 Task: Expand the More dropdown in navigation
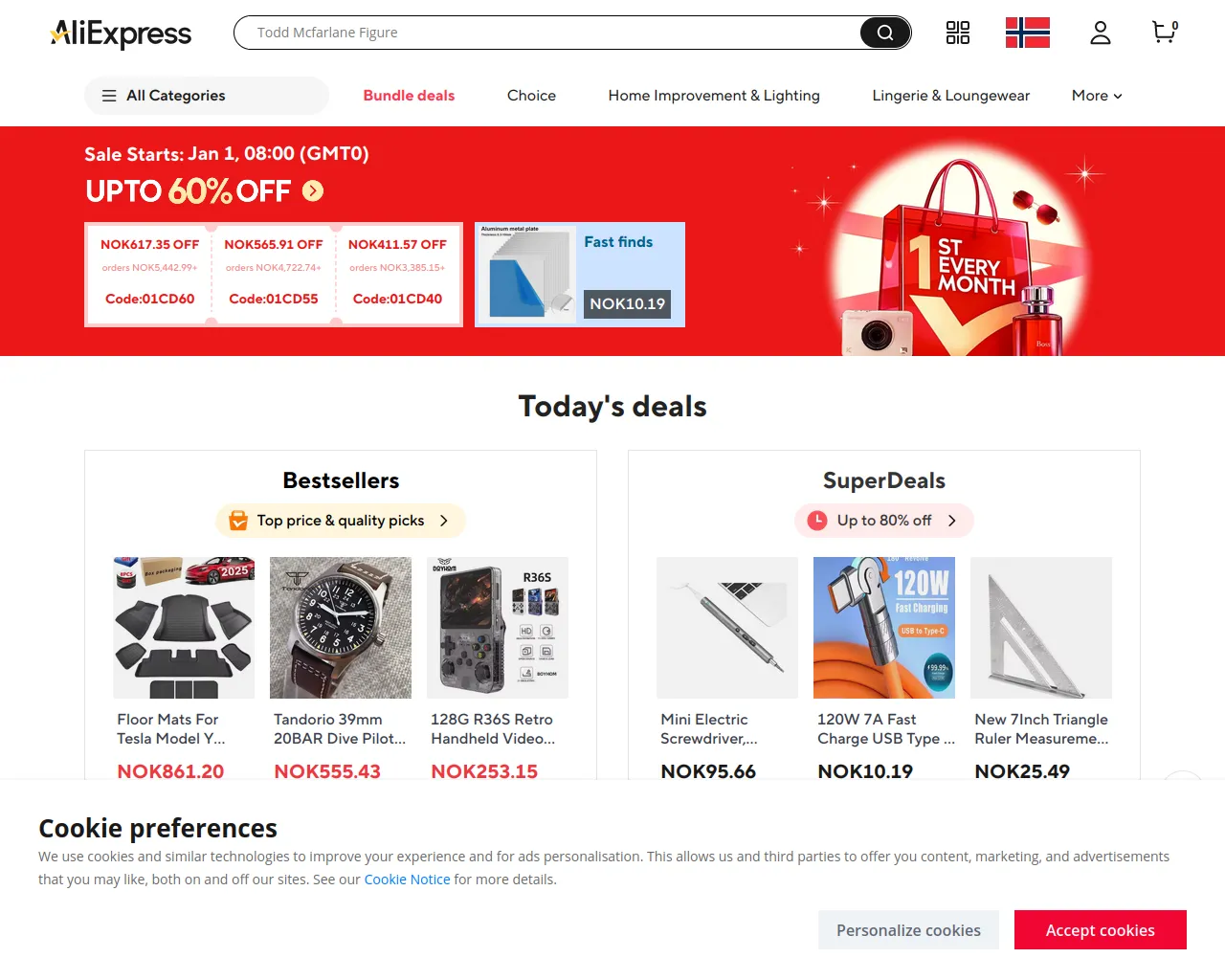(1097, 96)
